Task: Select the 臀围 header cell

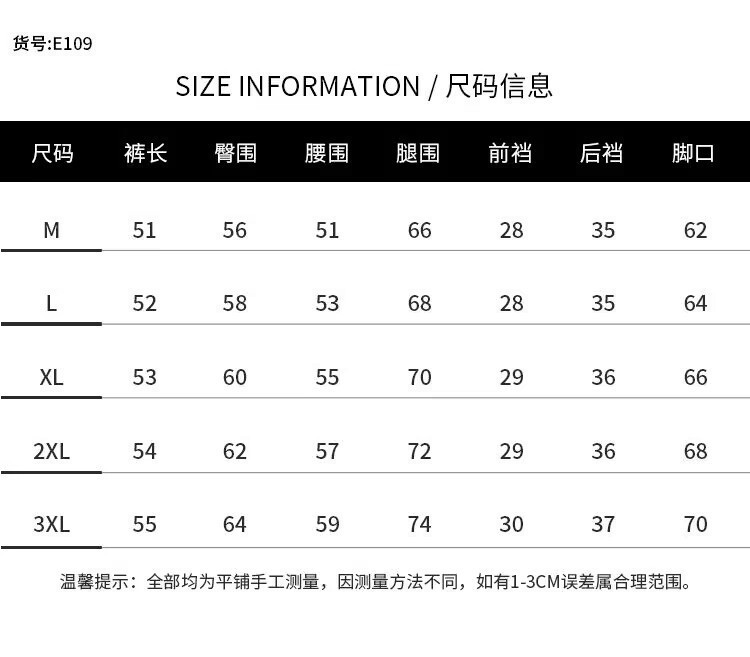Action: coord(235,153)
